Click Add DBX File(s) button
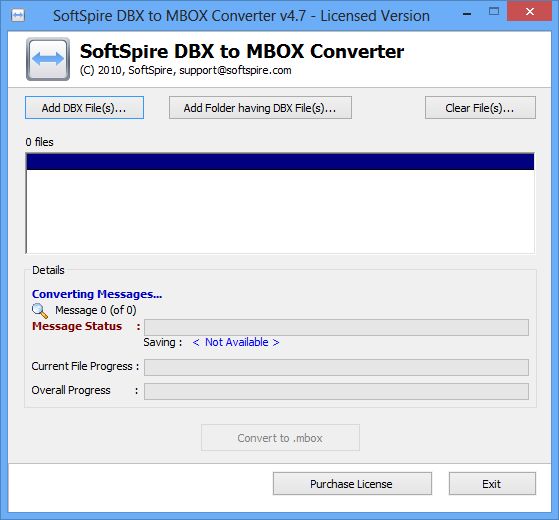 pos(84,108)
